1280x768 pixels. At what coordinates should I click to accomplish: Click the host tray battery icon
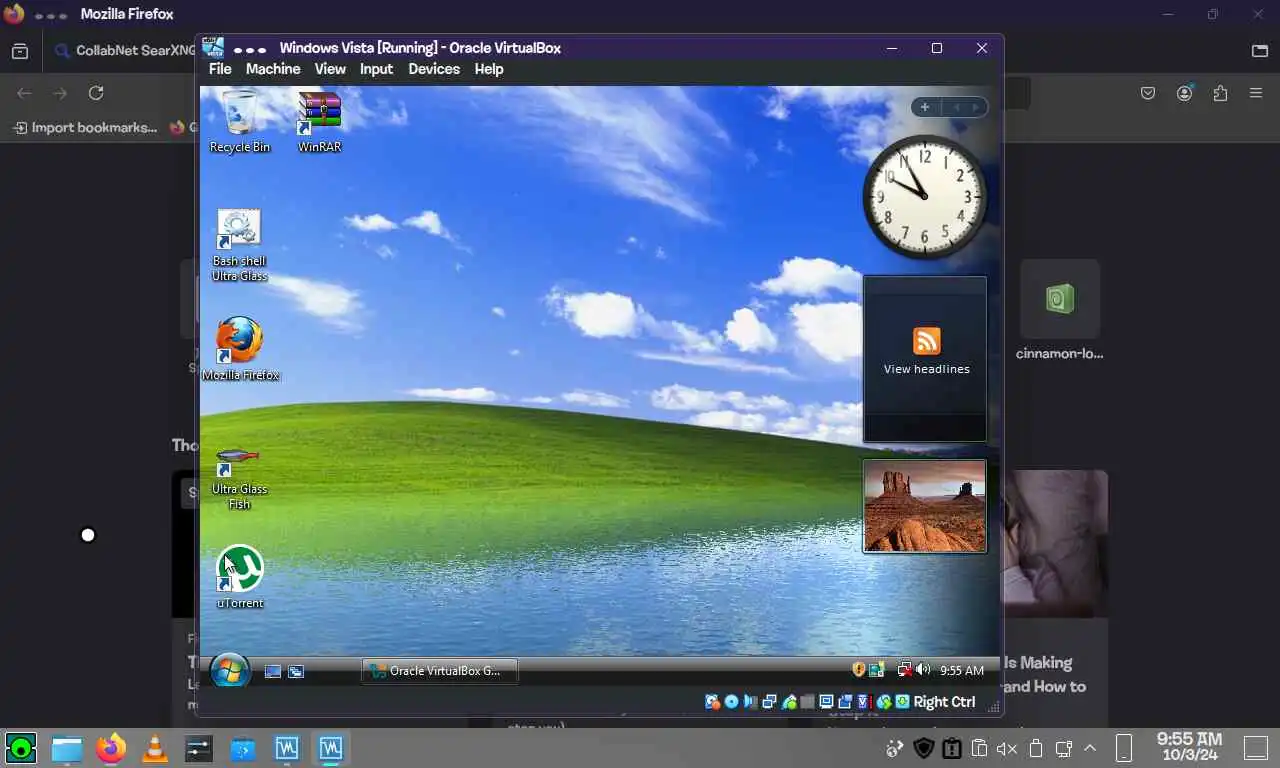[1036, 748]
